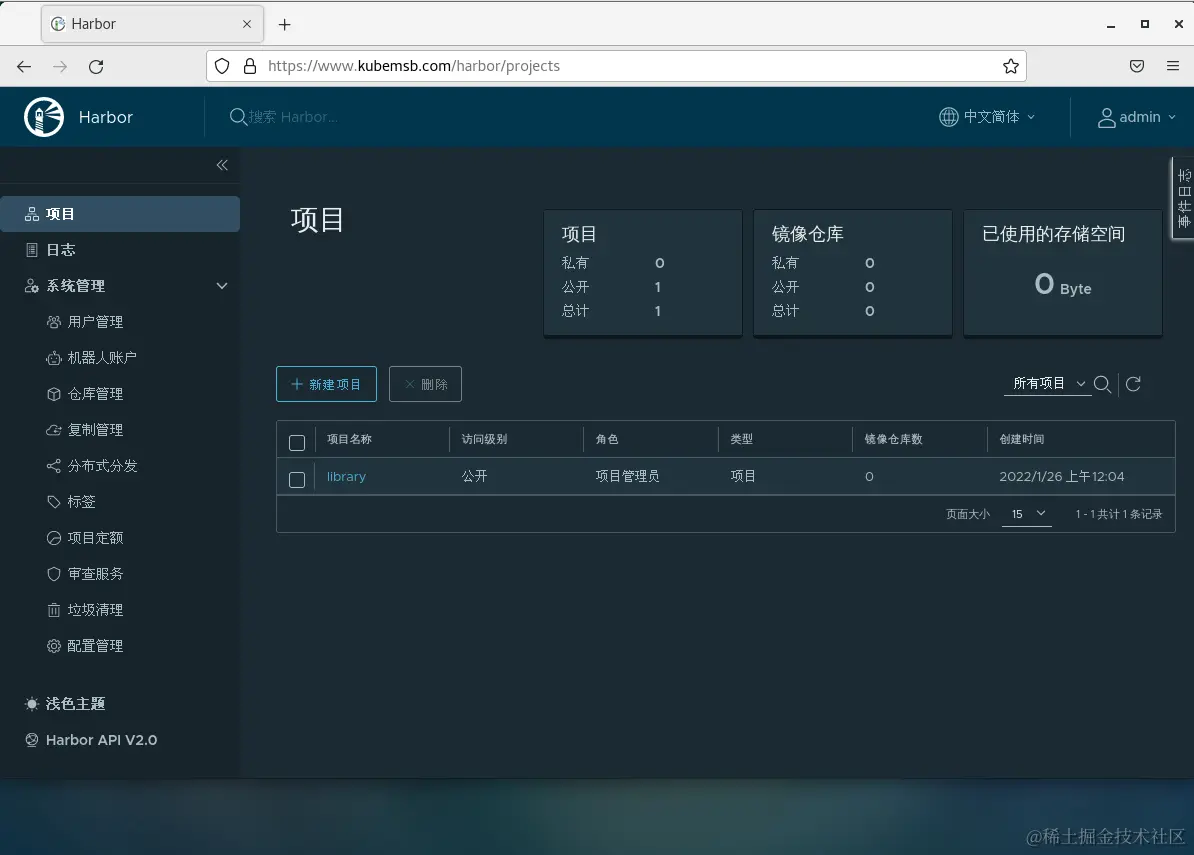Open 审查服务 interrogation services
The height and width of the screenshot is (855, 1194).
(95, 574)
